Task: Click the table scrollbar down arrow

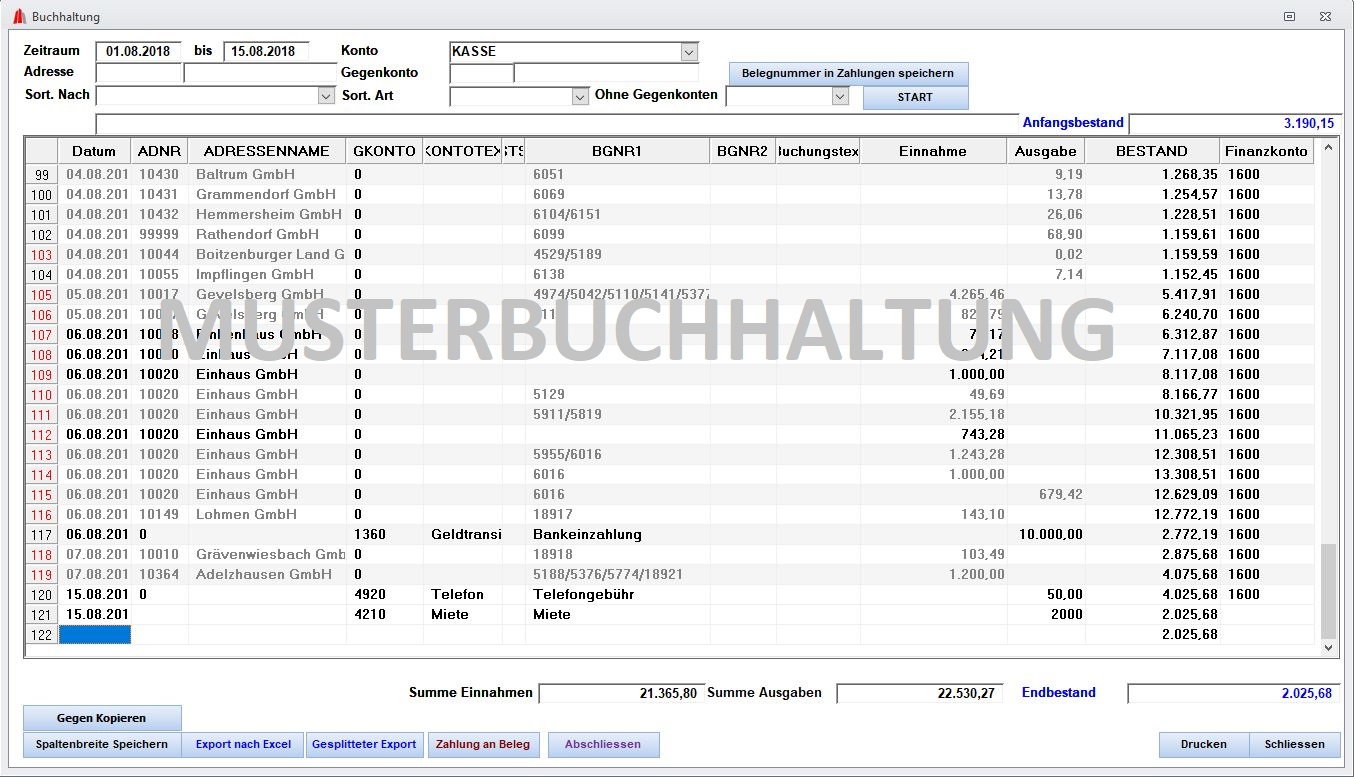Action: tap(1328, 648)
